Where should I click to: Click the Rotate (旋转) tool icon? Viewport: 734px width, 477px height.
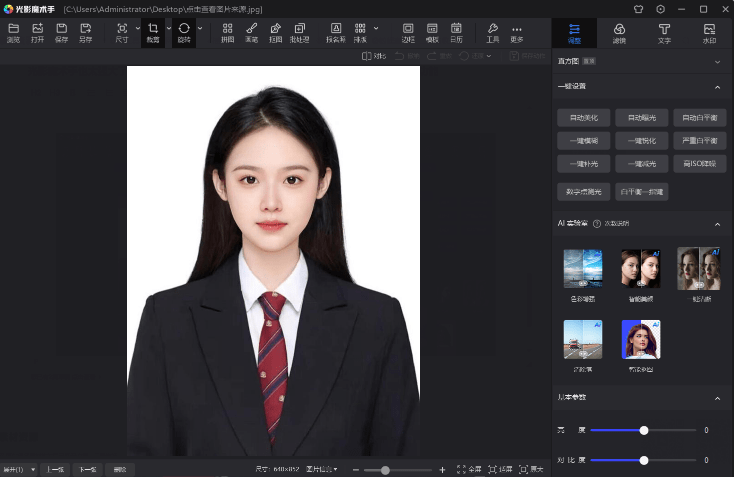184,32
